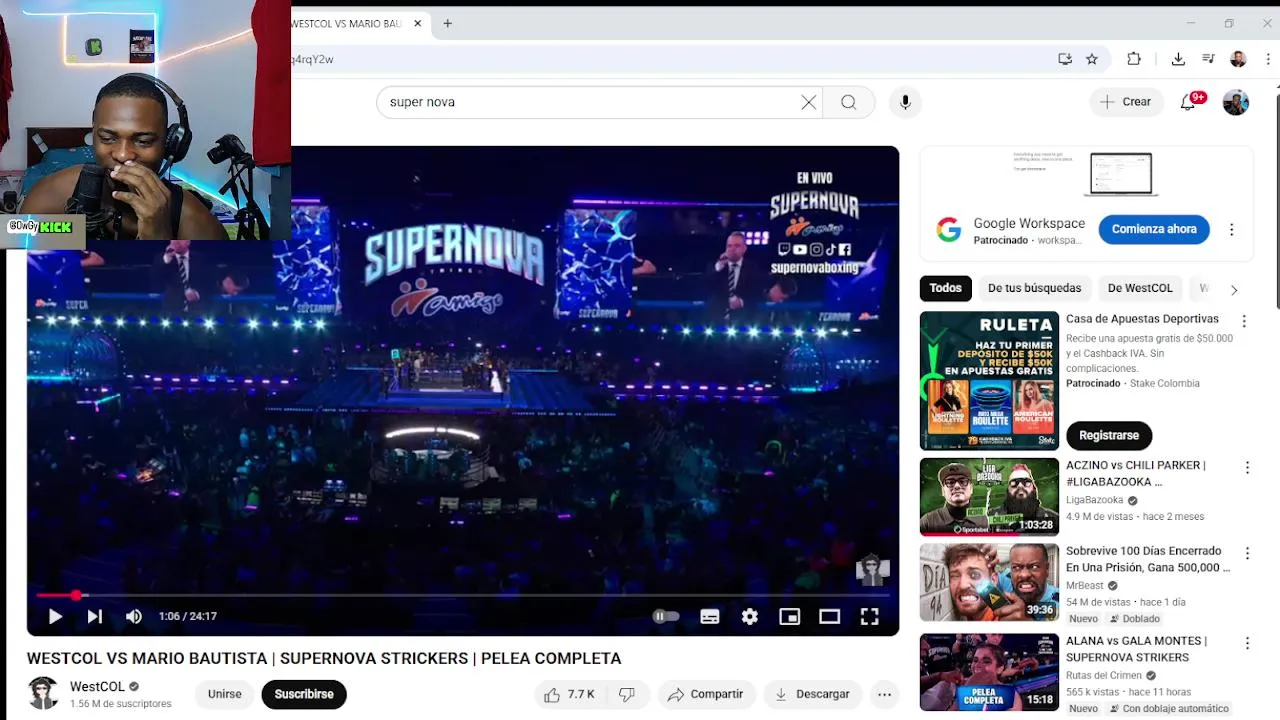The image size is (1280, 720).
Task: Select 'De tus búsquedas' chip
Action: [1034, 288]
